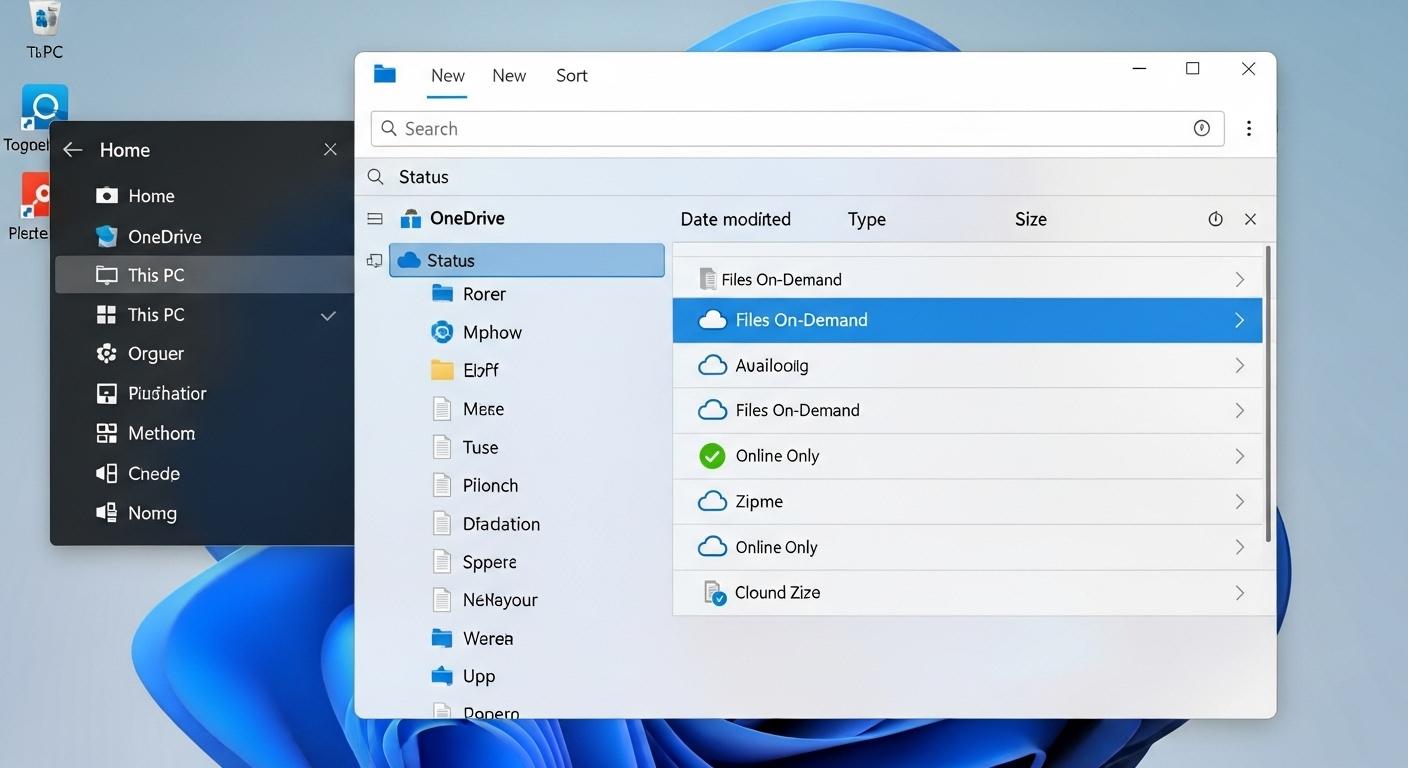Open the three-dot See more menu
1408x768 pixels.
[1249, 128]
